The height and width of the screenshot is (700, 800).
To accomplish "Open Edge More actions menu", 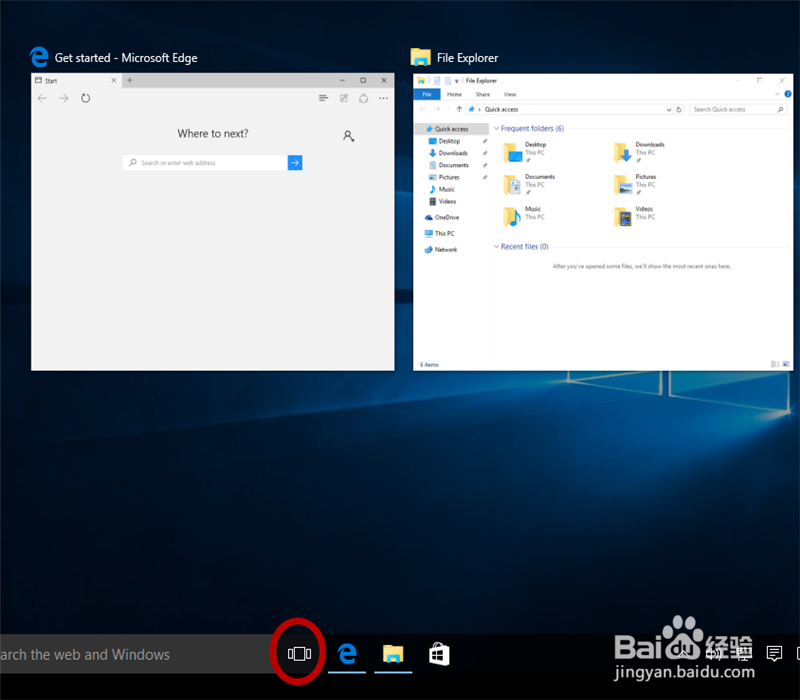I will pyautogui.click(x=384, y=98).
